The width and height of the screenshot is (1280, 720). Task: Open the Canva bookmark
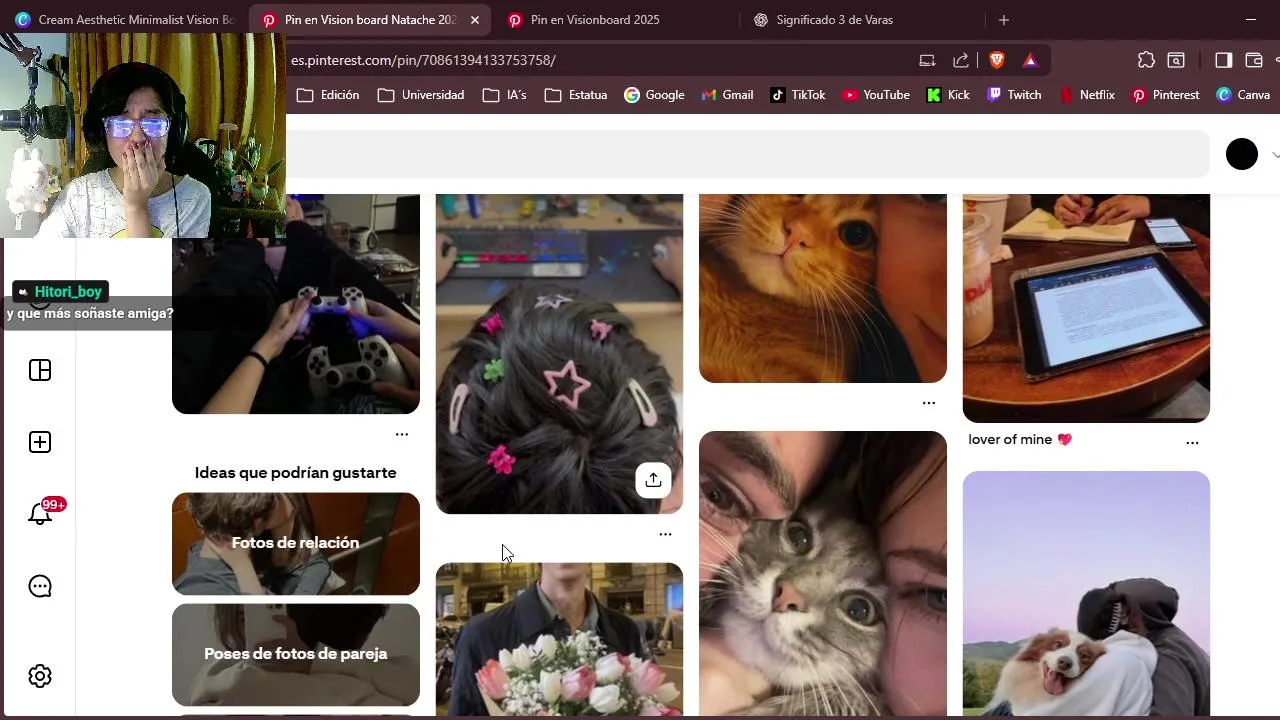pyautogui.click(x=1243, y=95)
